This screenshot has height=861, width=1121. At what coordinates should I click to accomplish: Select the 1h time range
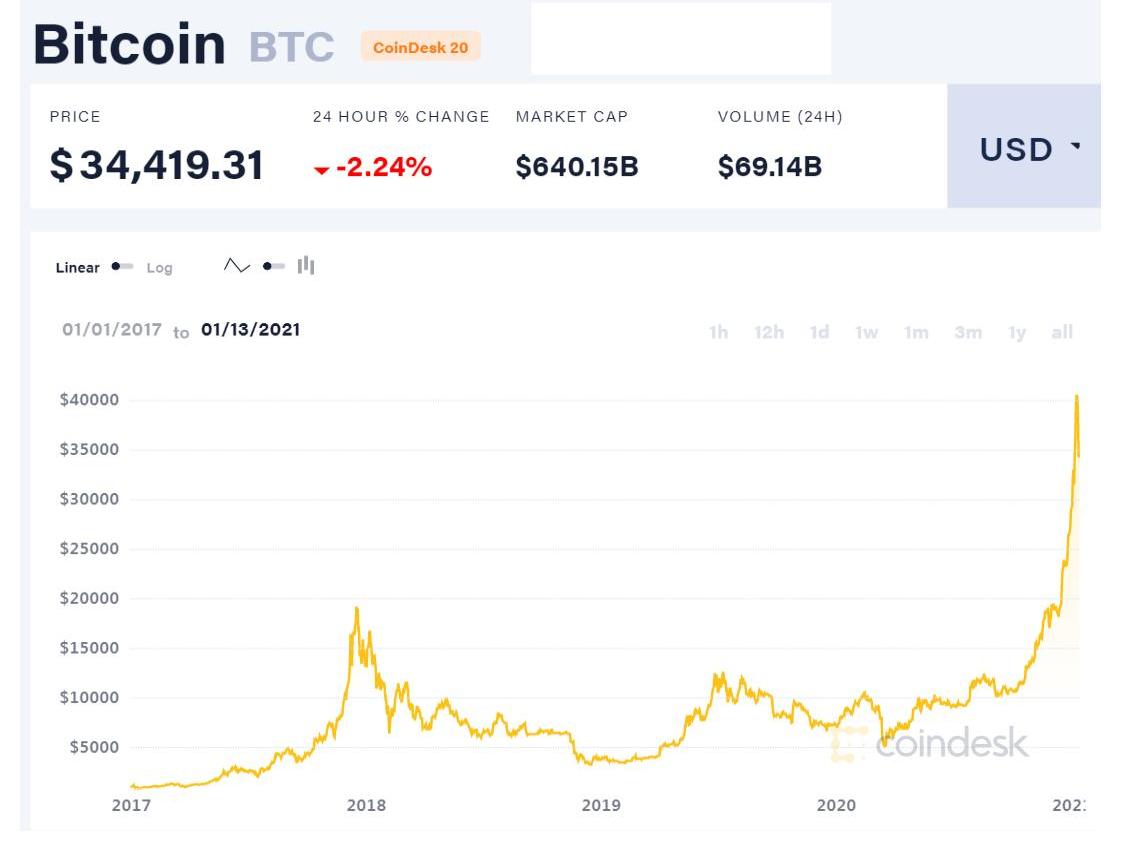(x=718, y=333)
